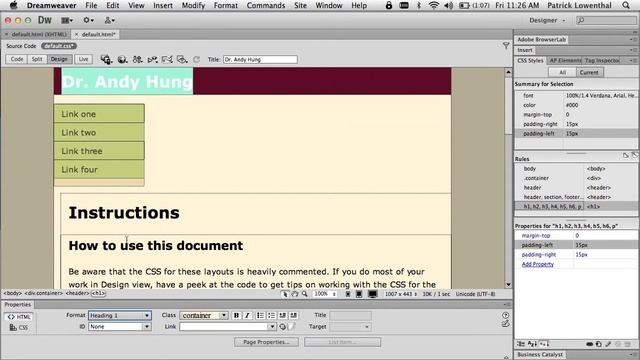640x360 pixels.
Task: Click the filter related files icon
Action: pyautogui.click(x=506, y=46)
